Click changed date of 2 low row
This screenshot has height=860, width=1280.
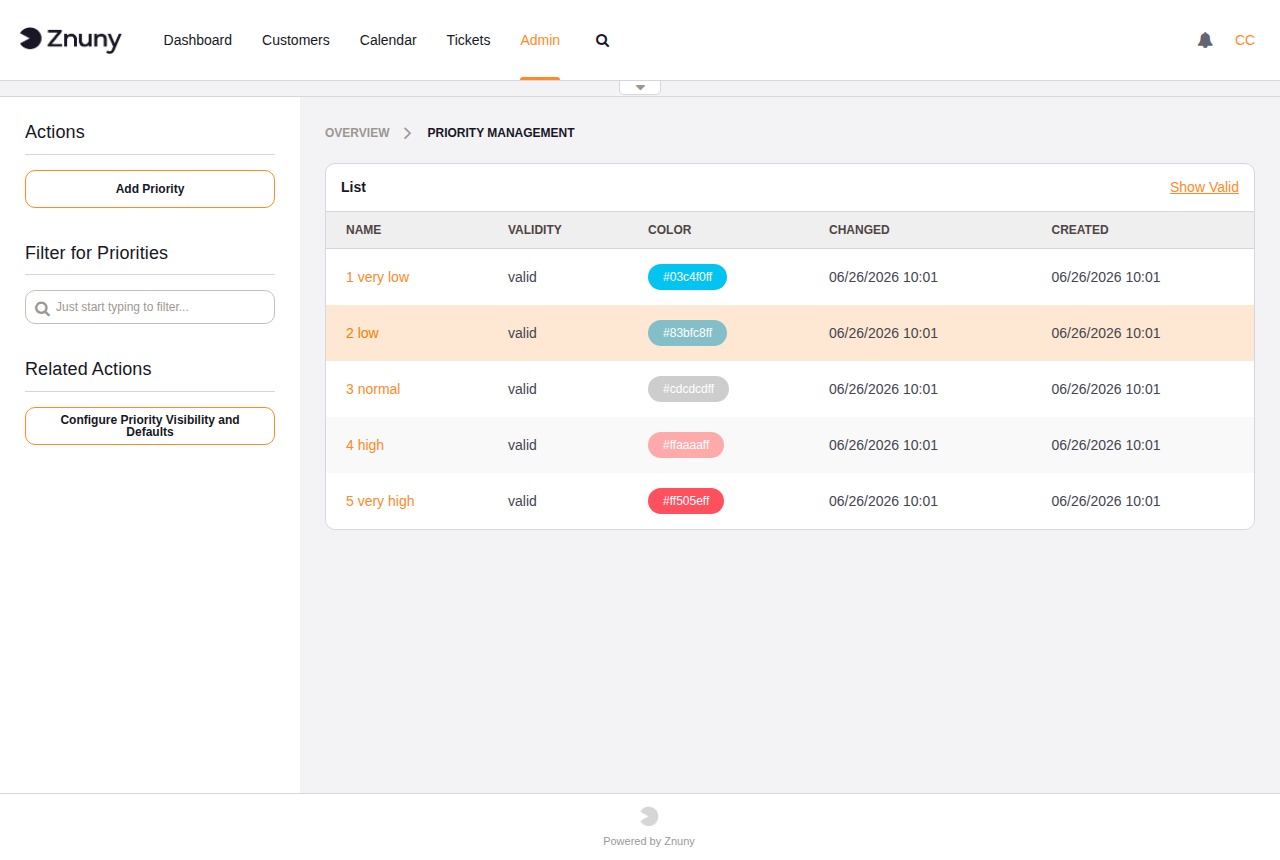[883, 333]
